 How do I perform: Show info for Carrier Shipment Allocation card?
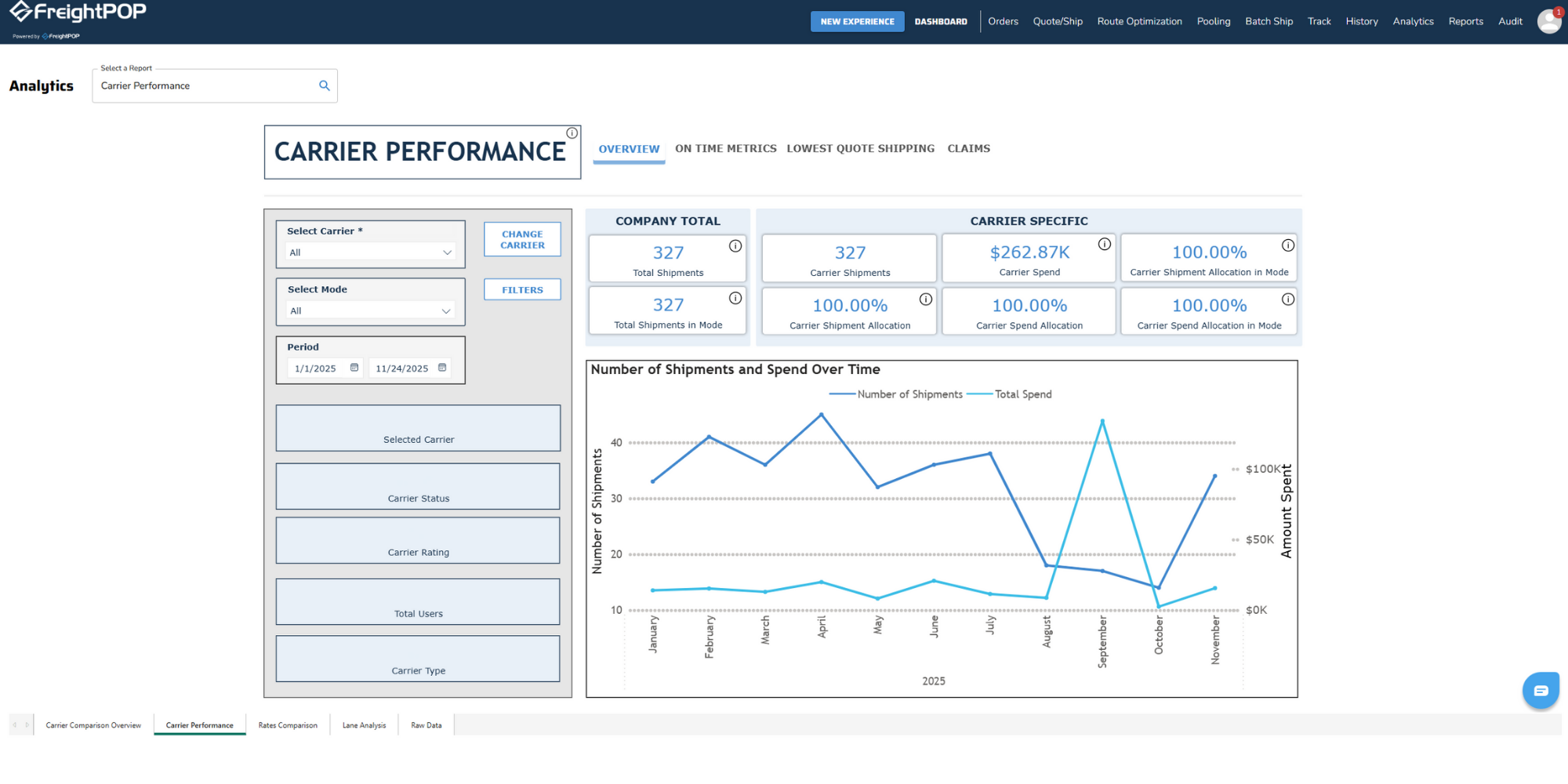(x=926, y=299)
